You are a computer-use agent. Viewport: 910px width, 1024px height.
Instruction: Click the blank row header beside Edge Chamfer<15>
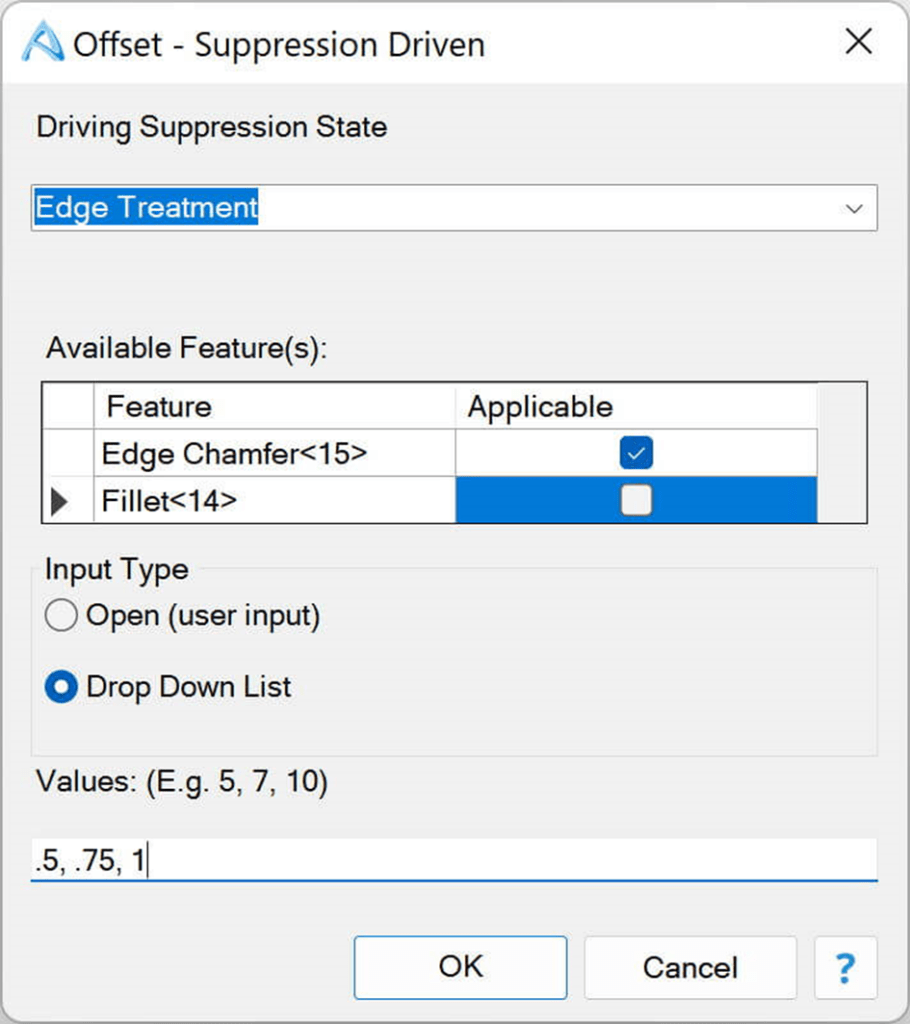coord(68,454)
